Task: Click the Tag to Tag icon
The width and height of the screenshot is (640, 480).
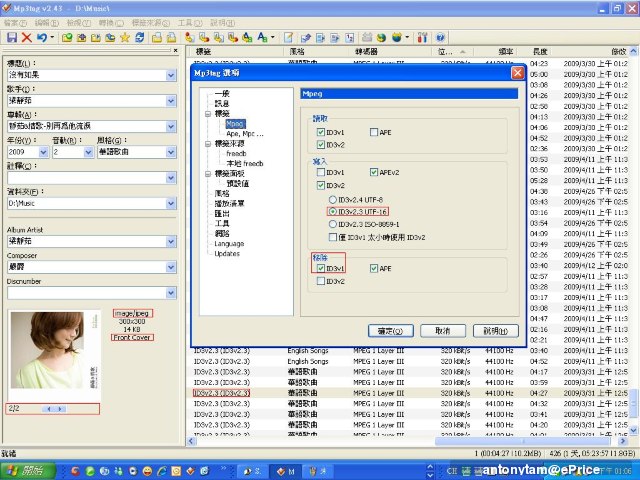Action: 247,38
